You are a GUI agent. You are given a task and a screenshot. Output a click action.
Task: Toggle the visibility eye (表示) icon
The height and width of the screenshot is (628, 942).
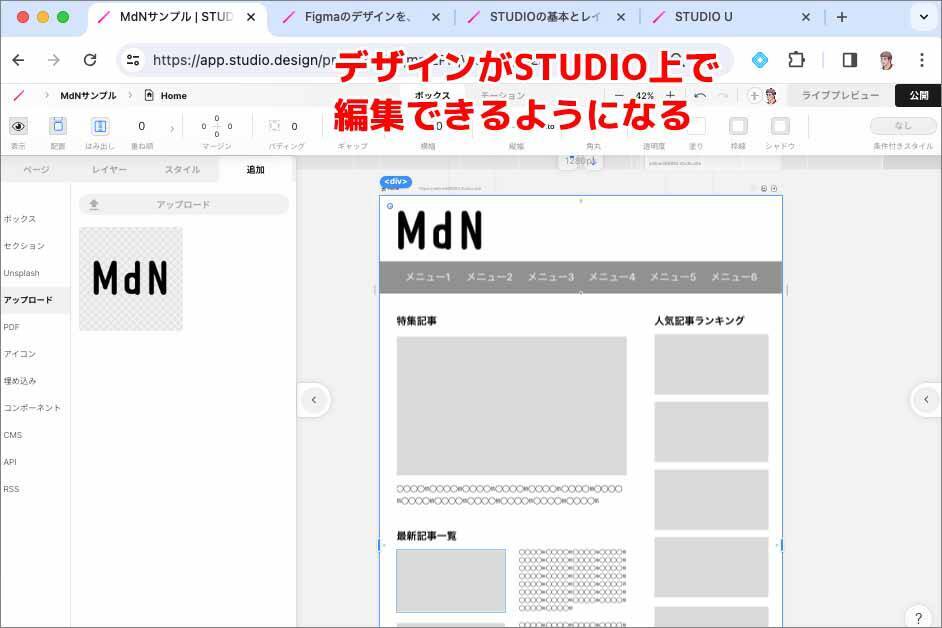click(x=18, y=126)
